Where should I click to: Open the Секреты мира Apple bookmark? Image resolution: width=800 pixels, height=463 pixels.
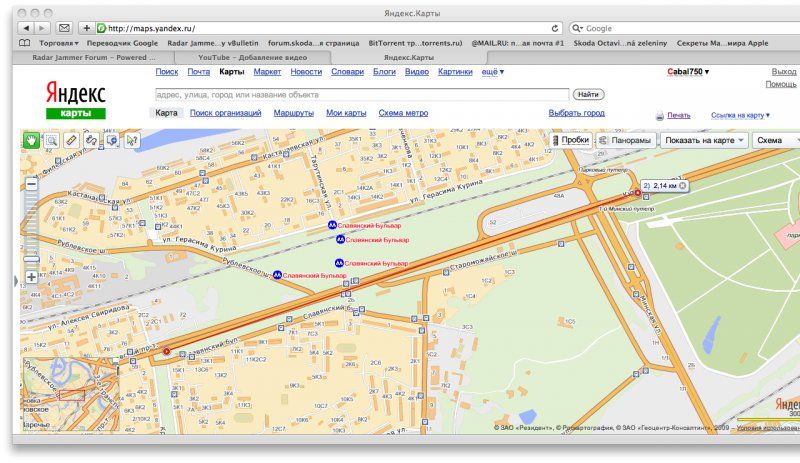(x=722, y=43)
